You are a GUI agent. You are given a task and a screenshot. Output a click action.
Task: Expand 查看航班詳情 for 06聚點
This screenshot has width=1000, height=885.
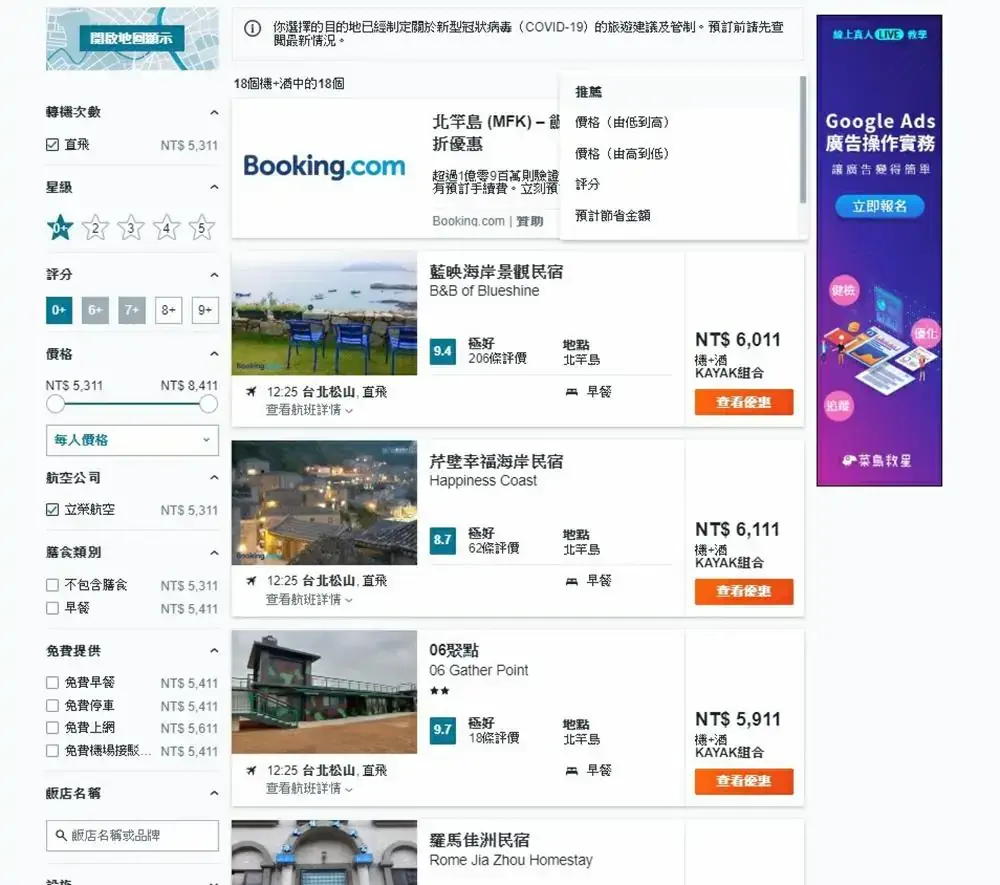[x=309, y=789]
